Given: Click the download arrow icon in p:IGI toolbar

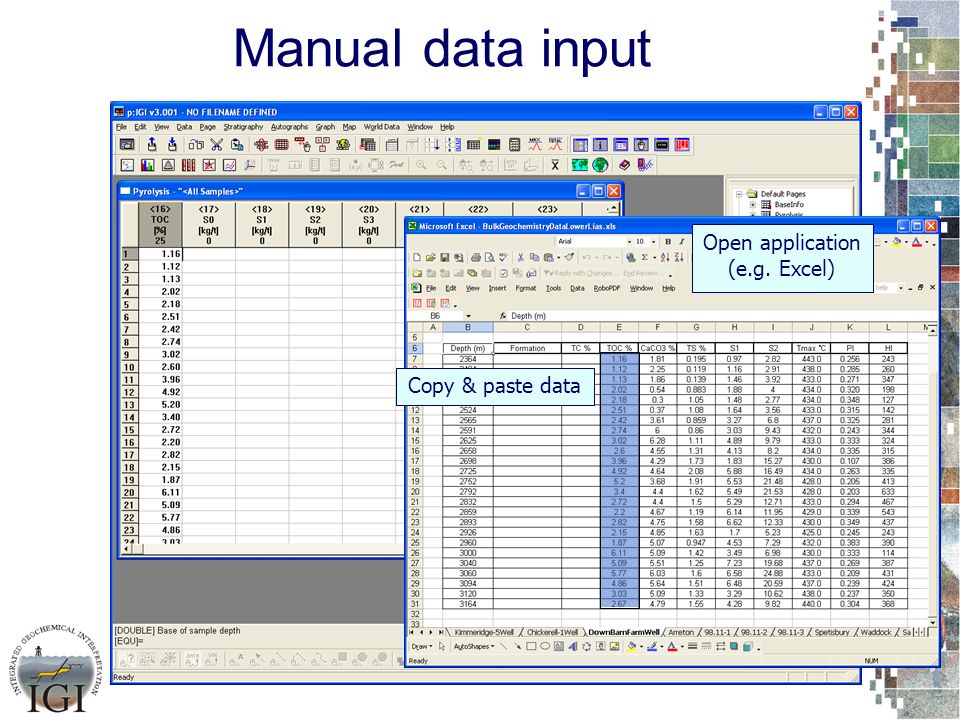Looking at the screenshot, I should [x=172, y=144].
